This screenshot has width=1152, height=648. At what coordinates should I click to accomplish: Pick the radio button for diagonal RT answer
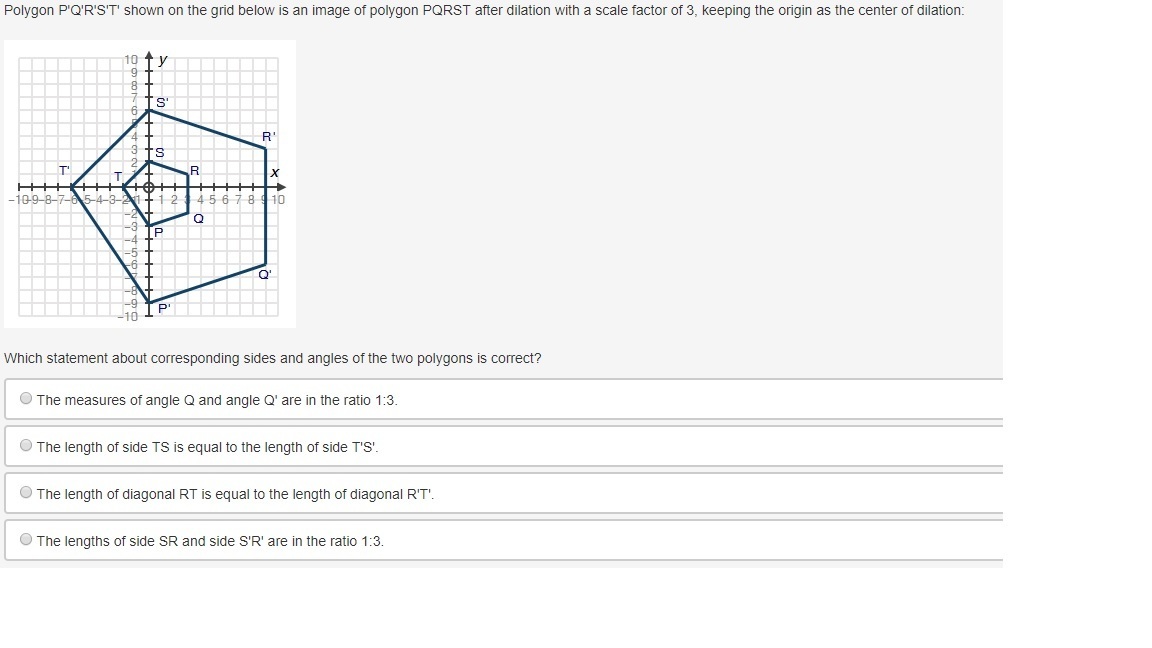[26, 493]
